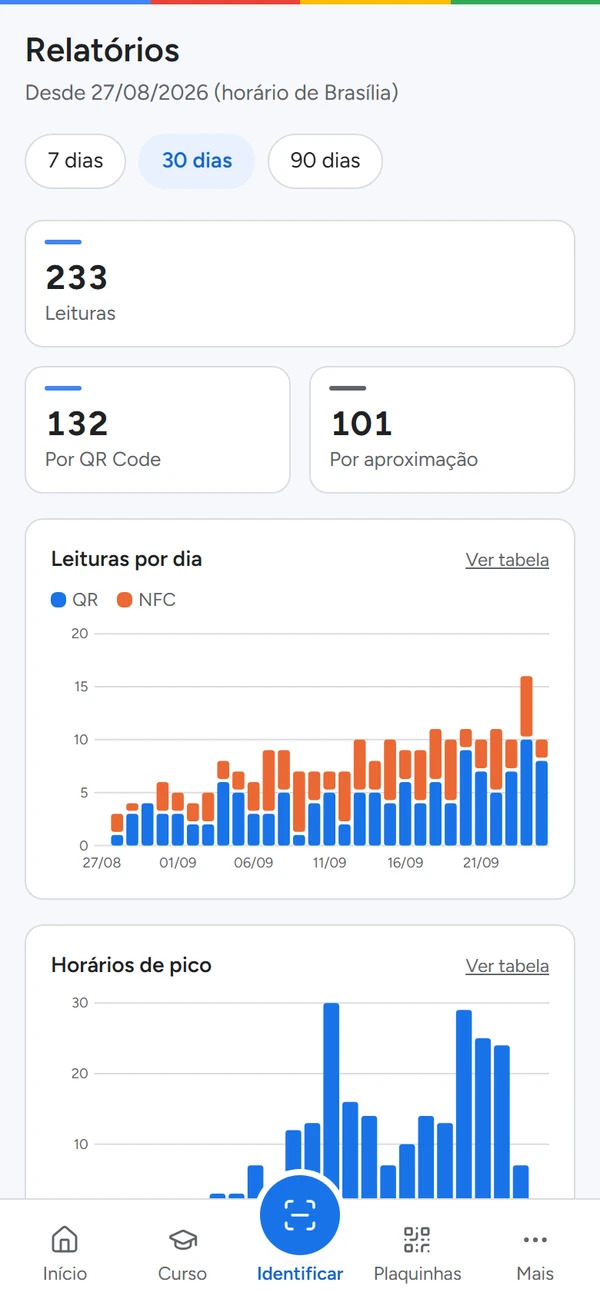Select the 90 dias filter
The image size is (600, 1298).
tap(325, 161)
